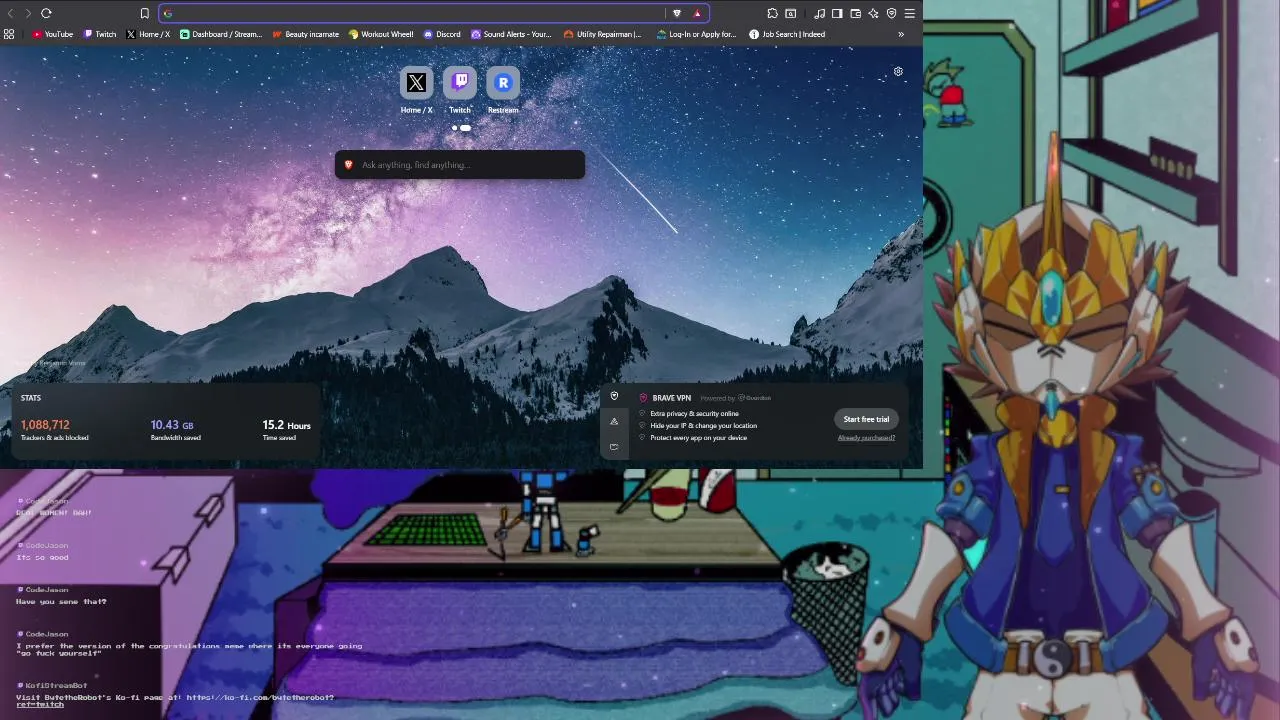The width and height of the screenshot is (1280, 720).
Task: Open the Sound Alerts bookmark
Action: click(511, 34)
